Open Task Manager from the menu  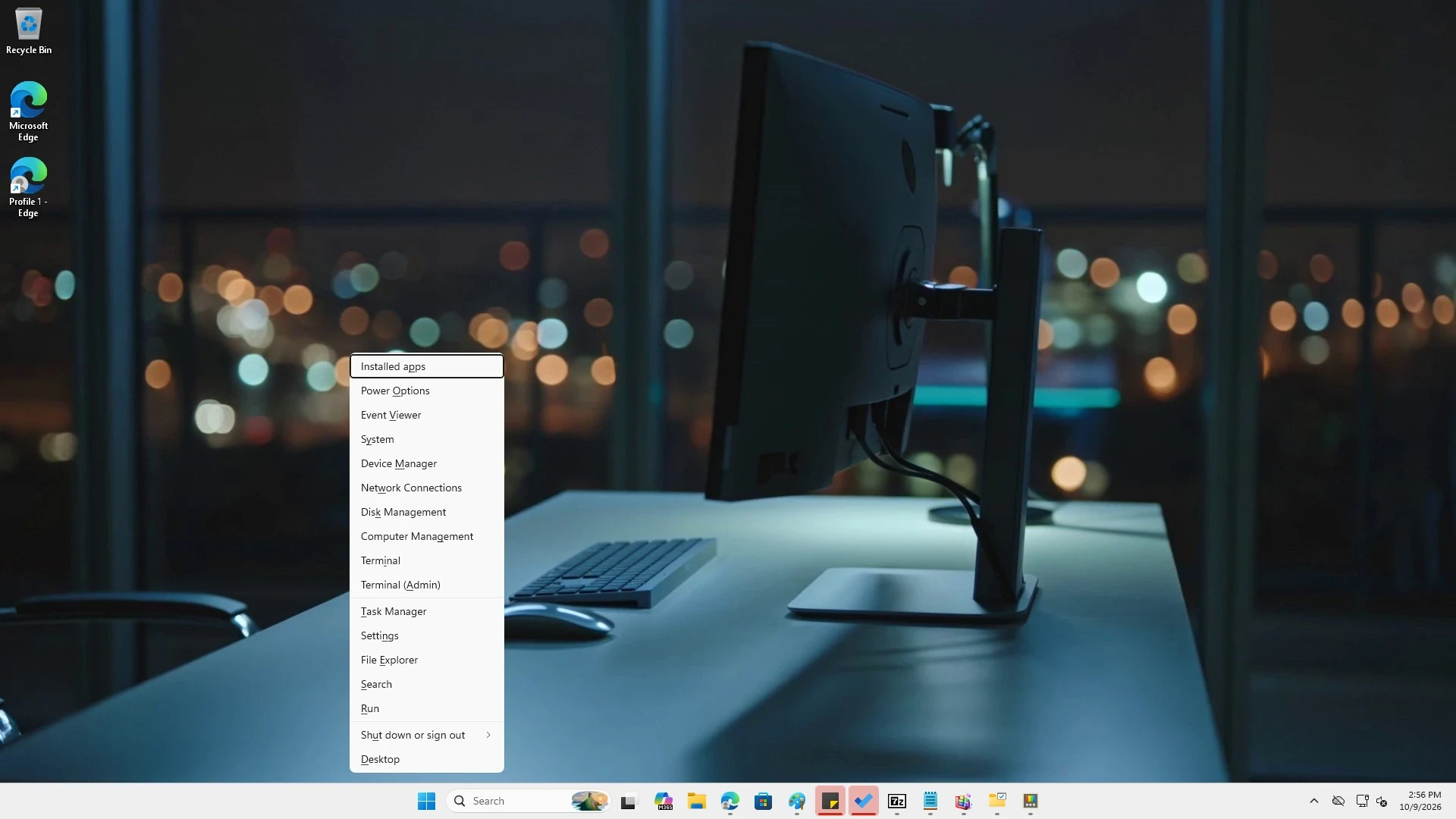(427, 611)
